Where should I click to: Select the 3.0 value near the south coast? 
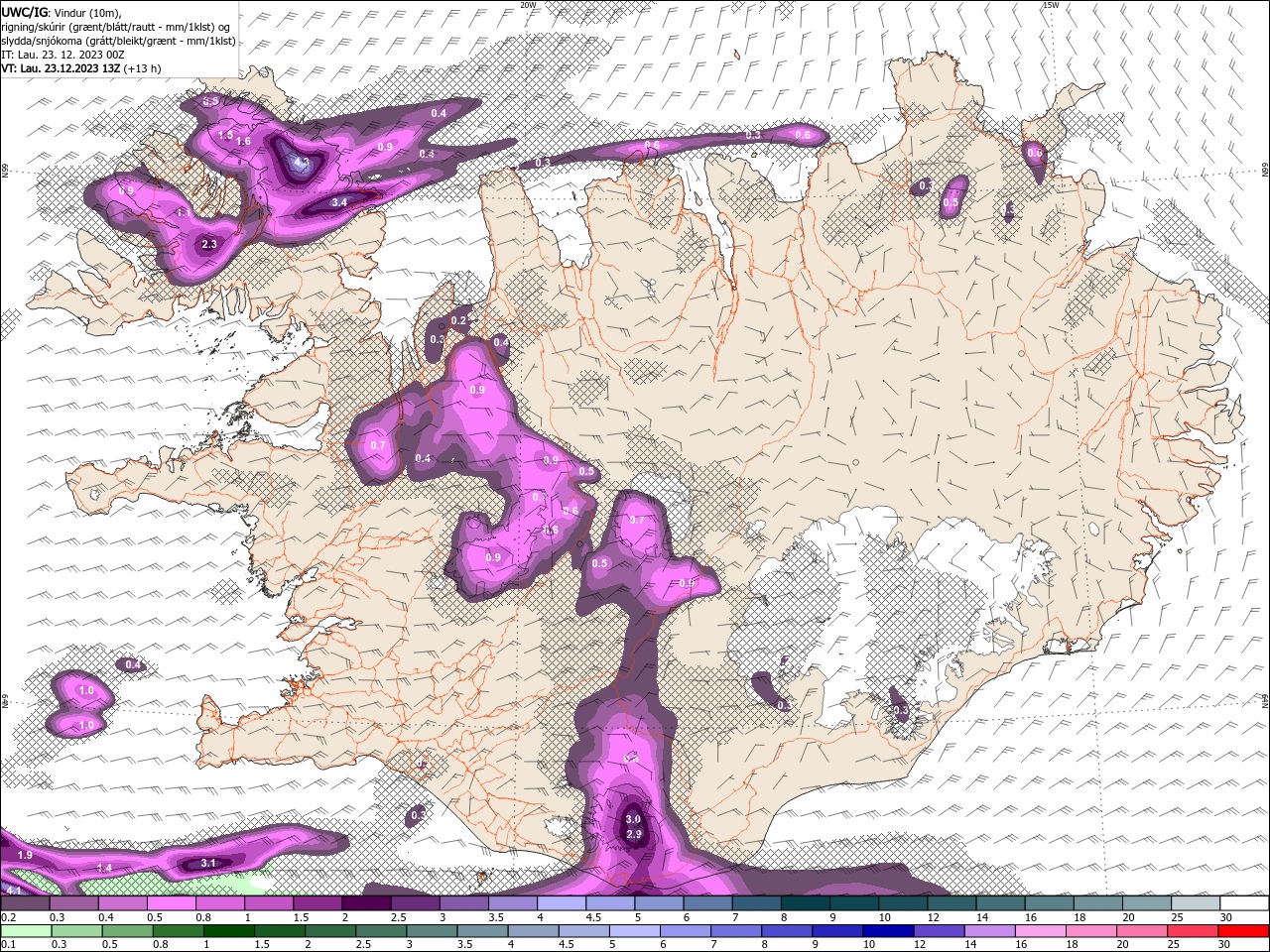pos(633,820)
